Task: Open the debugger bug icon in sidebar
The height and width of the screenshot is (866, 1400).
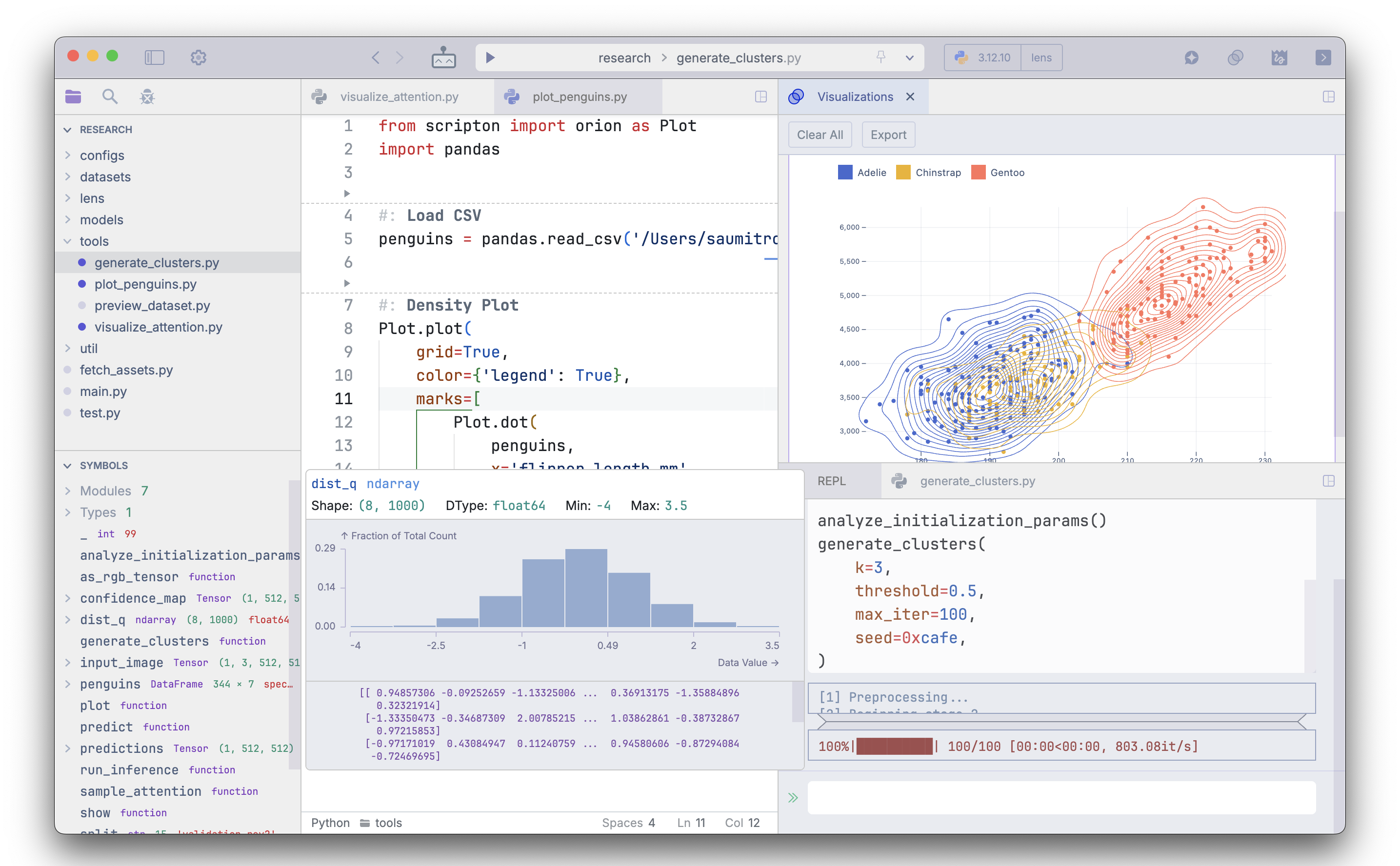Action: 147,96
